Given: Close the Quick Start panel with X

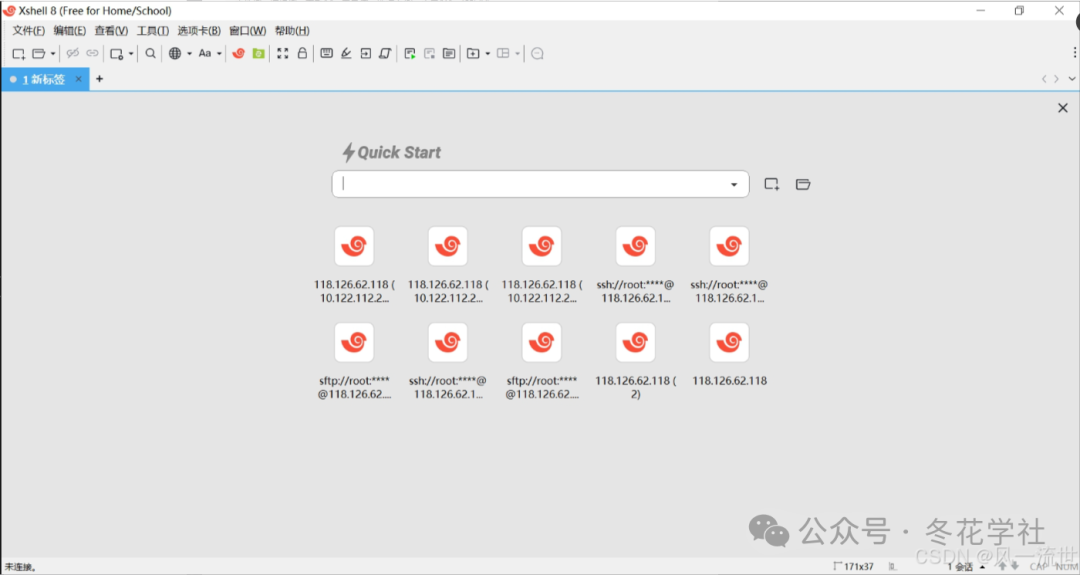Looking at the screenshot, I should [x=1063, y=108].
